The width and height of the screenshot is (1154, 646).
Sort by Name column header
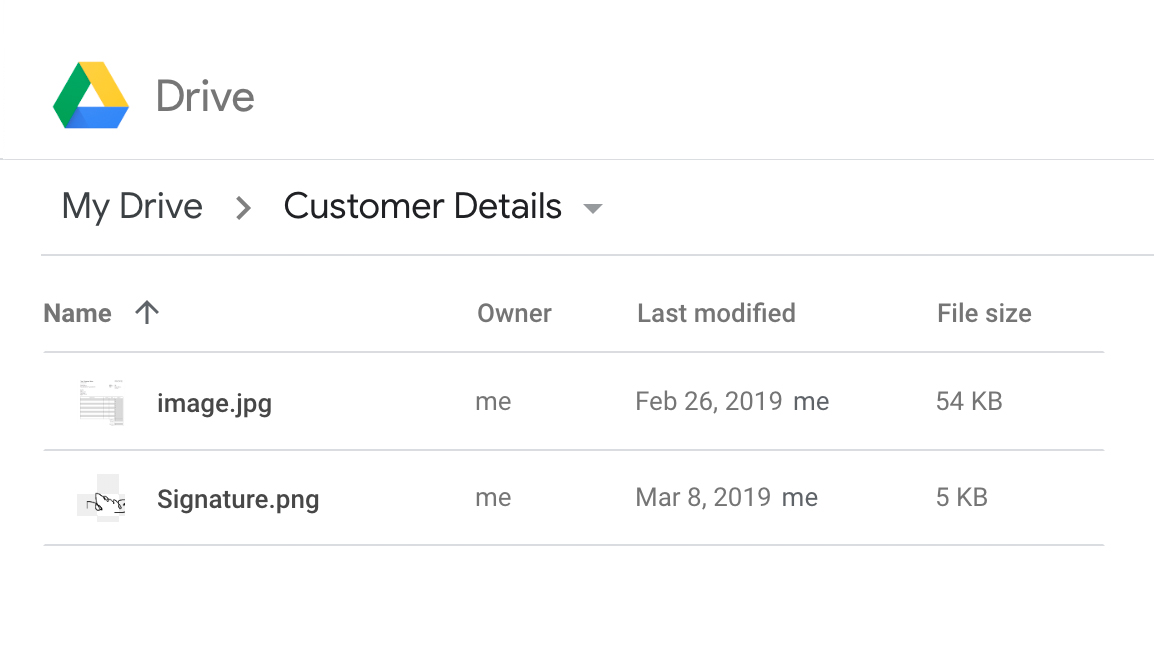(x=77, y=314)
